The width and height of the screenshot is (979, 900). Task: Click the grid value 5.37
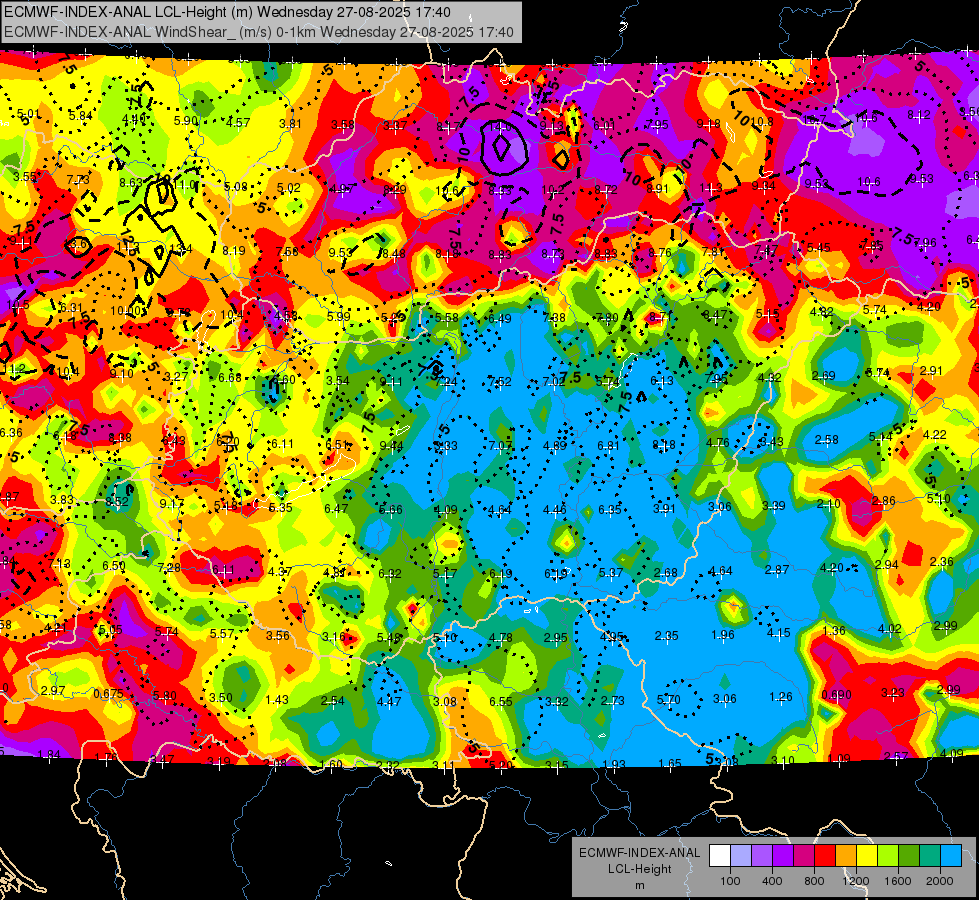tap(611, 573)
